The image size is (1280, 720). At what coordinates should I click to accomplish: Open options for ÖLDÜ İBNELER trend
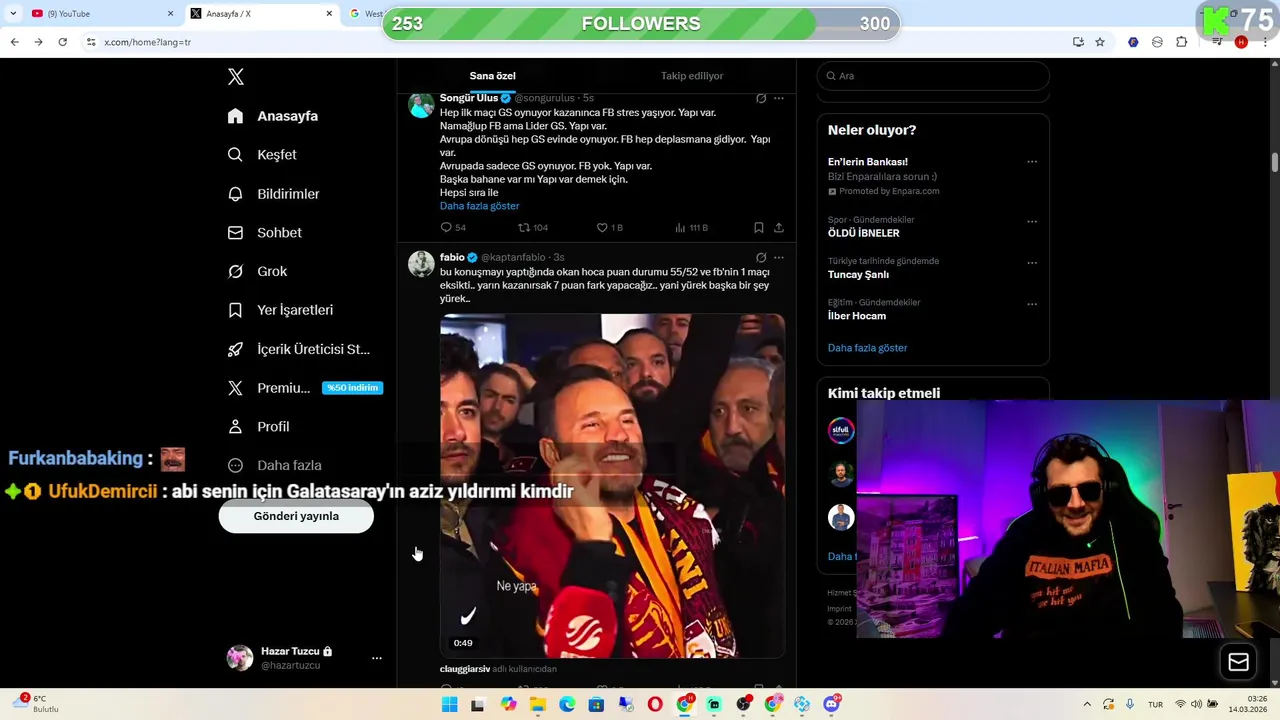[1032, 222]
